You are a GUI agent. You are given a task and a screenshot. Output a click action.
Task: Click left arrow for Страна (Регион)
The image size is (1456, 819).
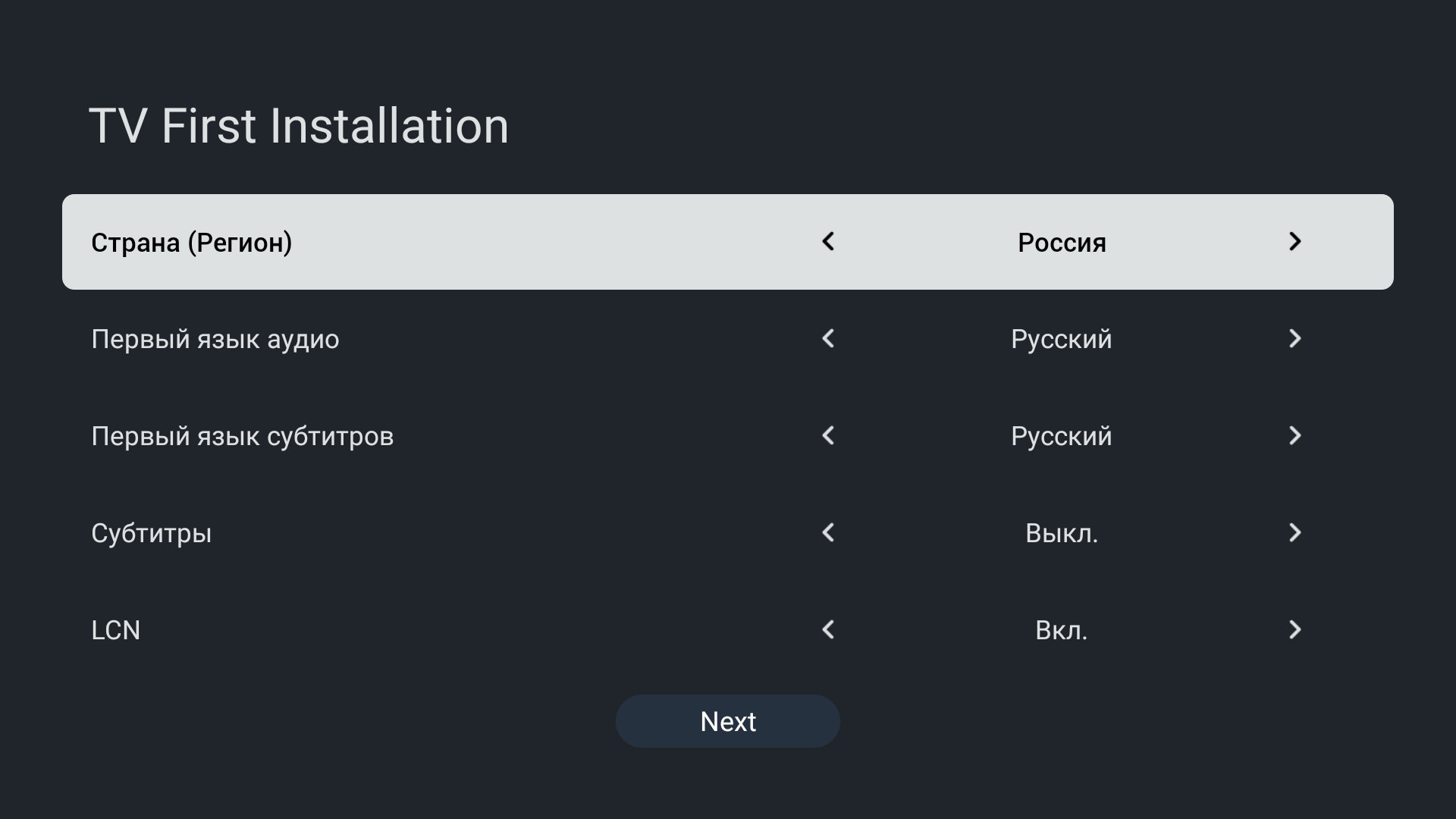point(828,242)
